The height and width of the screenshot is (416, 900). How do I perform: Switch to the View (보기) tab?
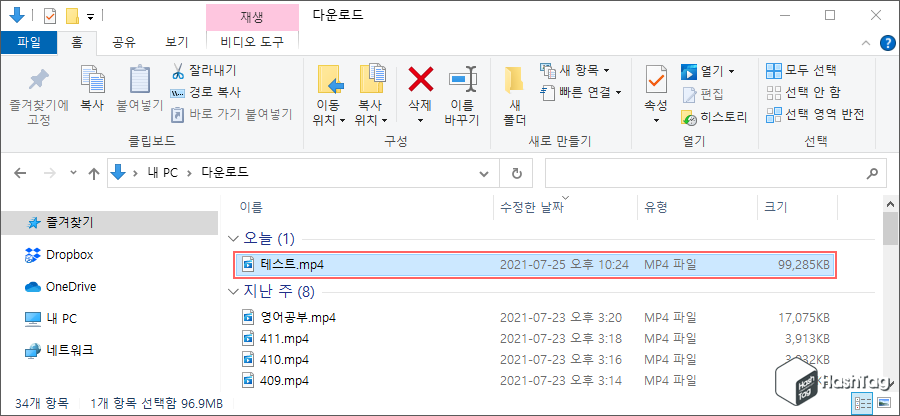[x=176, y=41]
